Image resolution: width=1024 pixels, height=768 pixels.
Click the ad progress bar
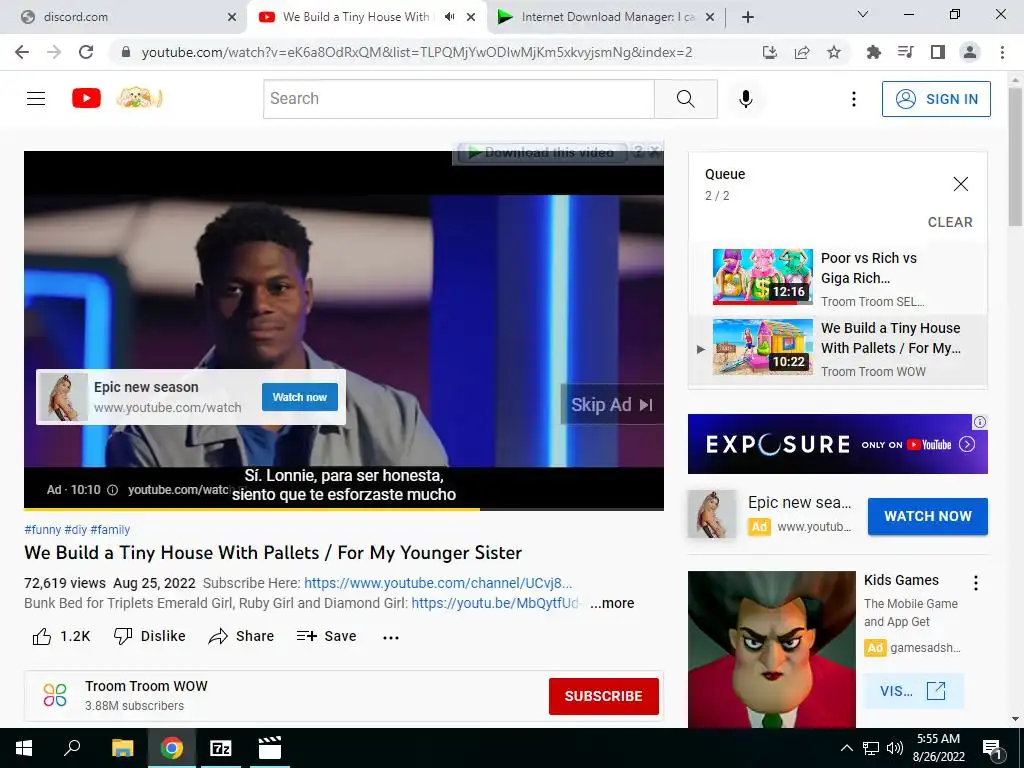[344, 509]
